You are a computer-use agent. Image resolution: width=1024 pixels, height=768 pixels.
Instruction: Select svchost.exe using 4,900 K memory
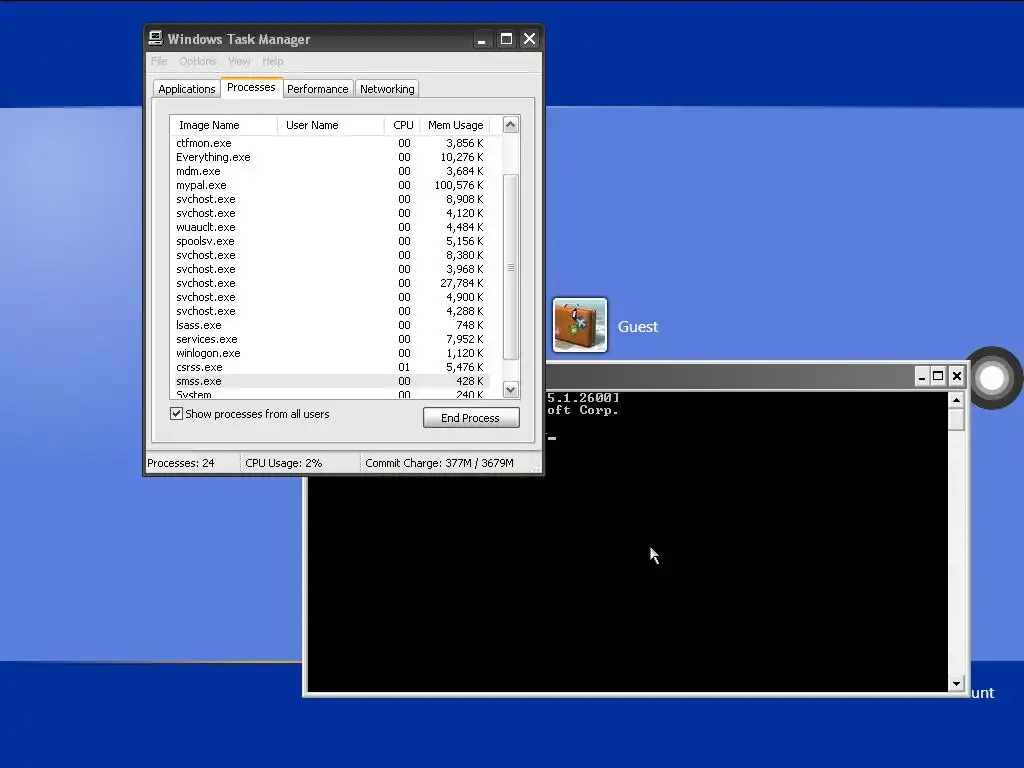pyautogui.click(x=330, y=297)
